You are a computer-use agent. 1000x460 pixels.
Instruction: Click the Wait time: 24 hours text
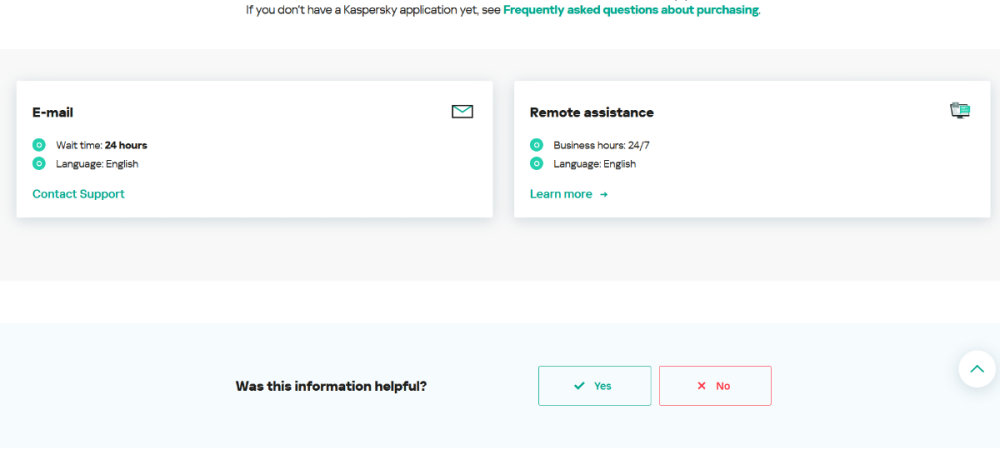[101, 145]
